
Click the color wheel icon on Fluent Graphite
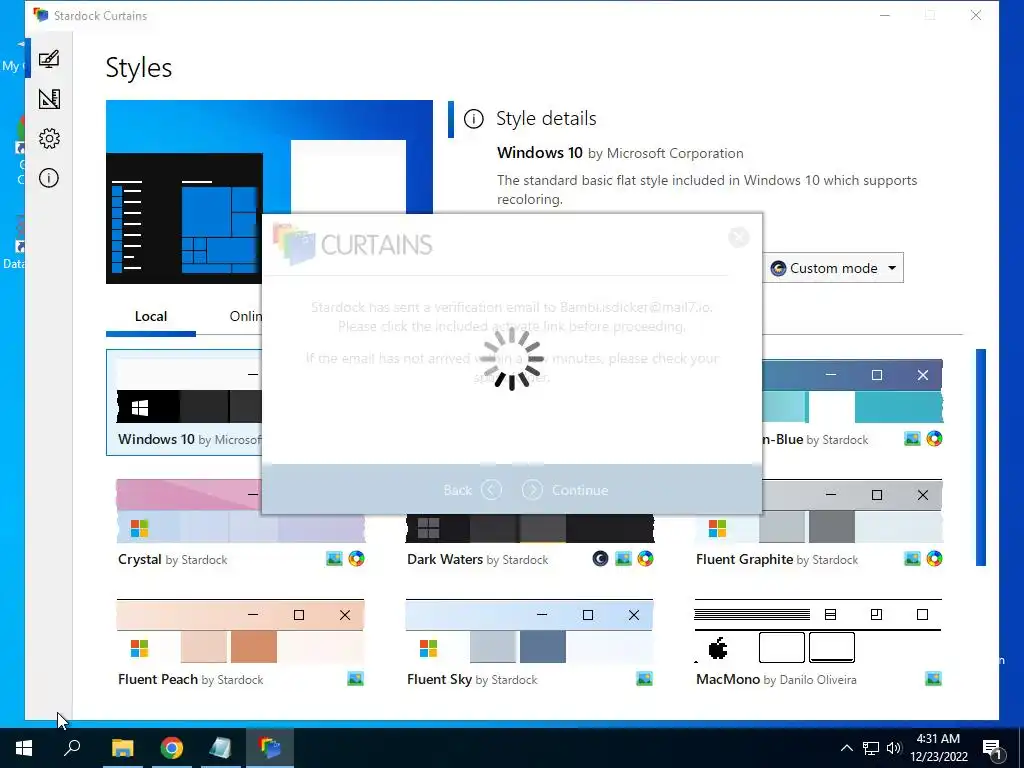tap(935, 559)
